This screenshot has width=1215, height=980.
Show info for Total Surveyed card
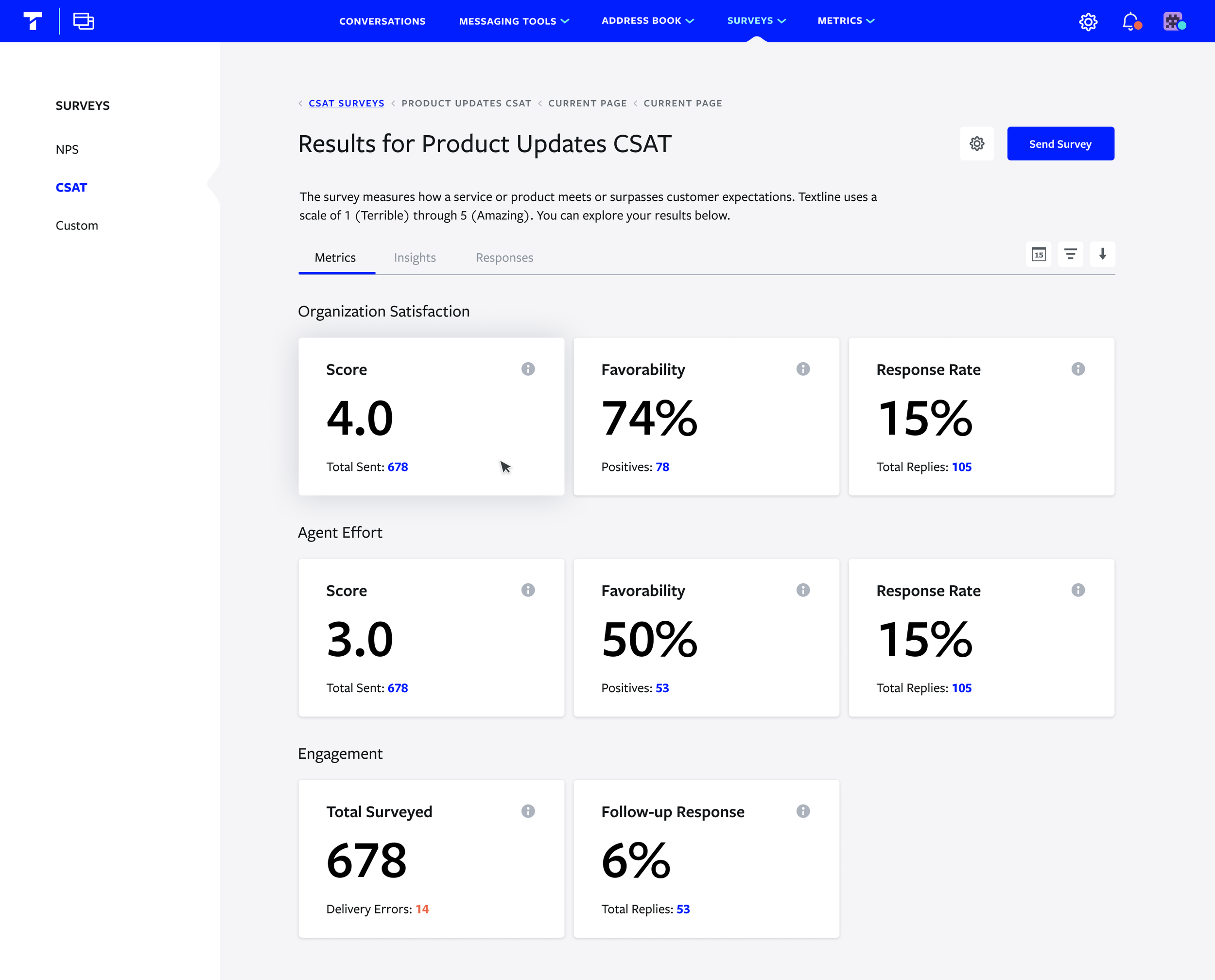[x=528, y=811]
